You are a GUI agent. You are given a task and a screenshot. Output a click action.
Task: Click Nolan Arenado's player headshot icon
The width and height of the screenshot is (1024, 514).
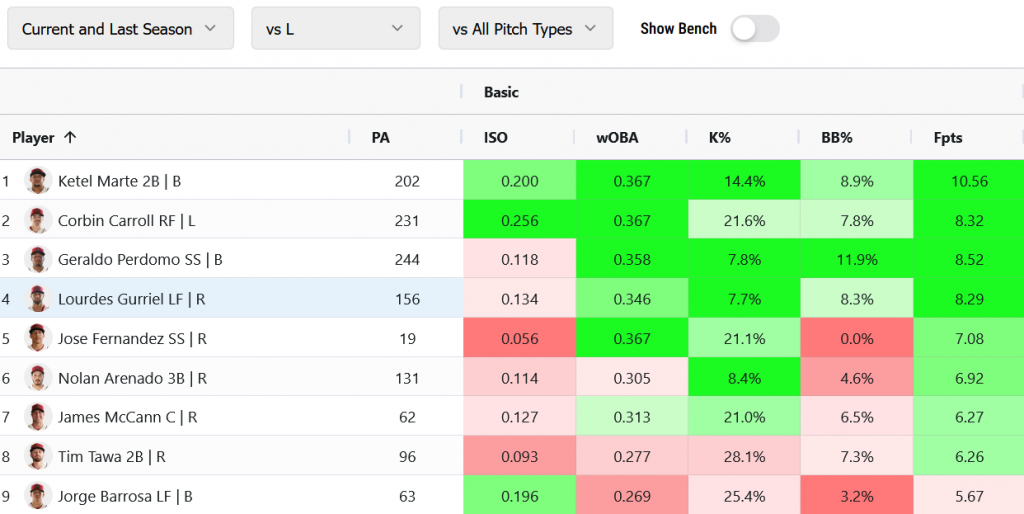[x=38, y=378]
